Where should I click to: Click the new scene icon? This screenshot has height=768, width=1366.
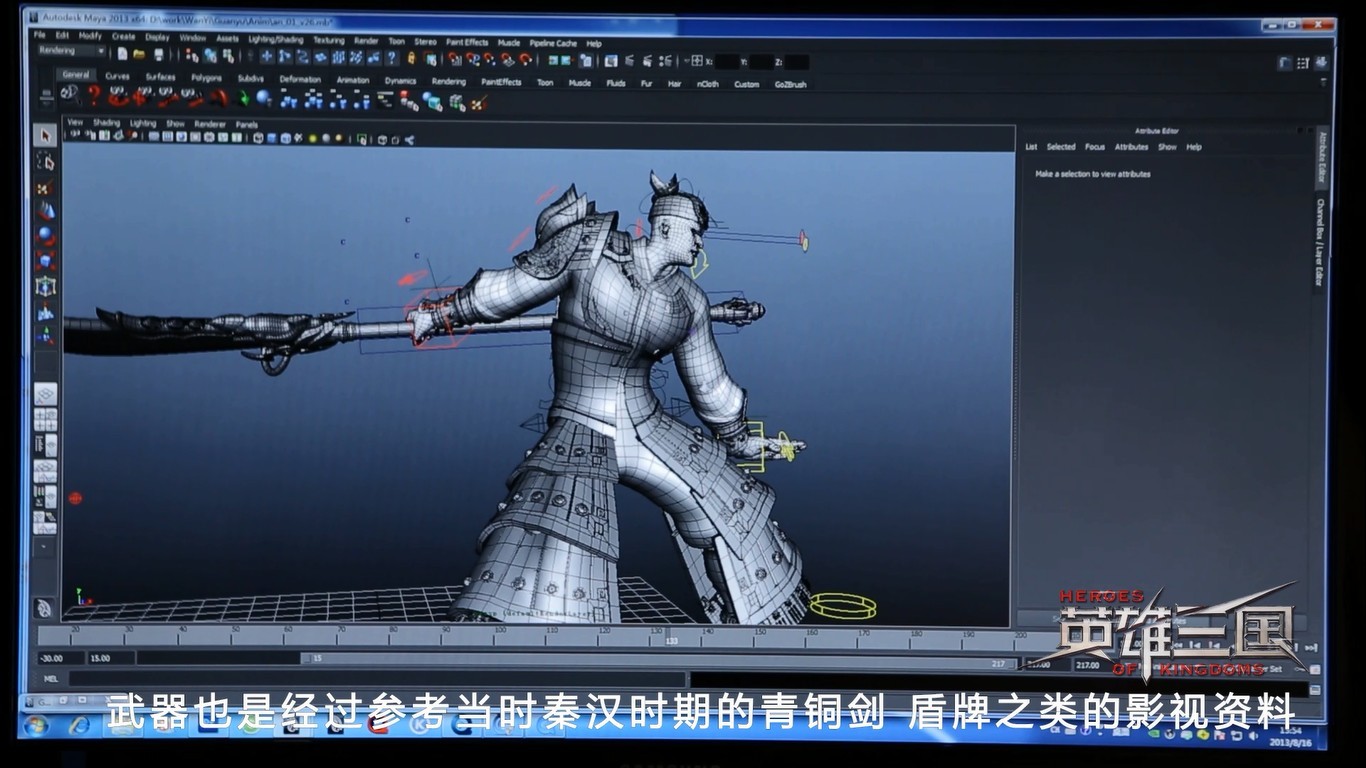[122, 54]
